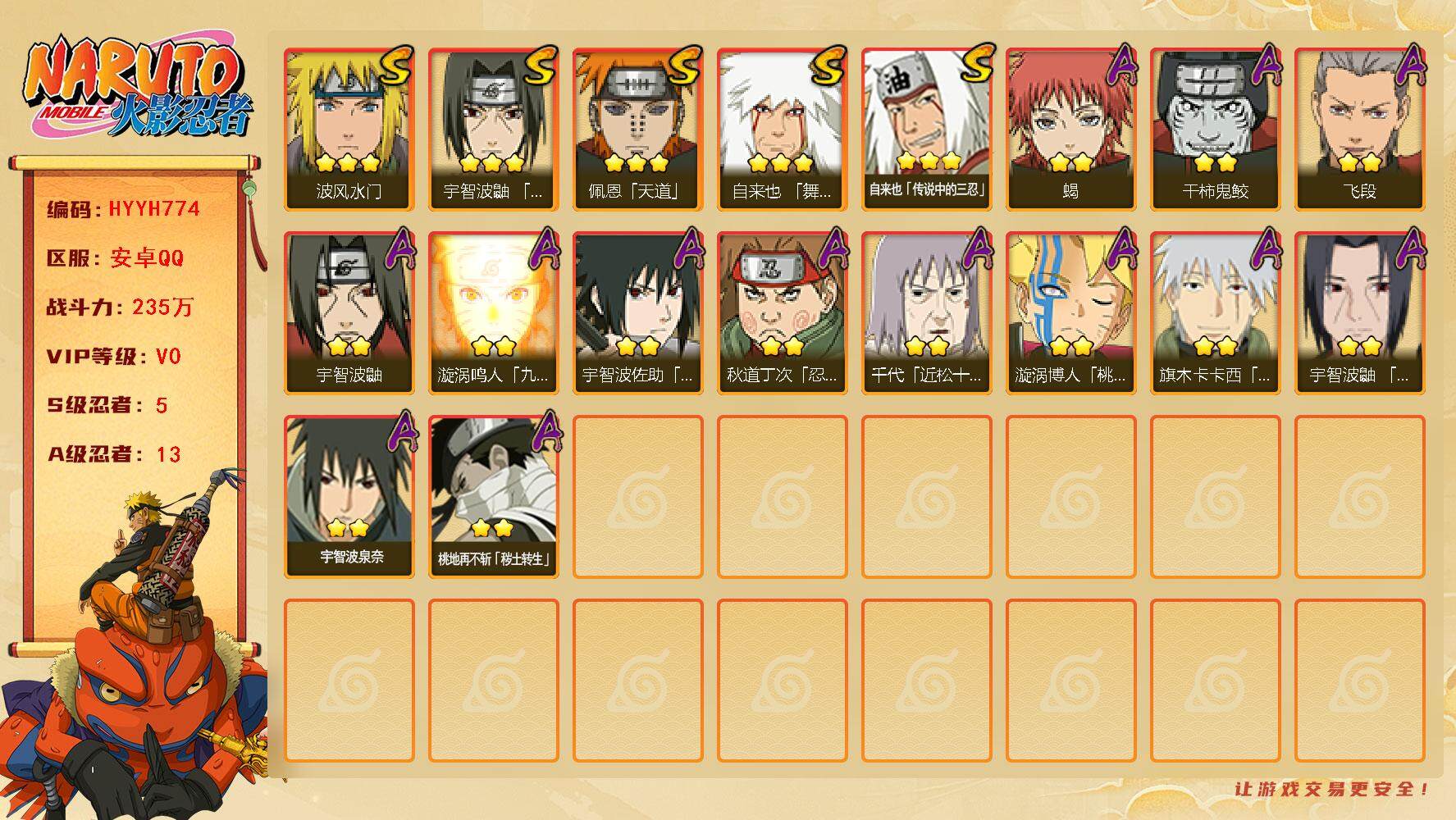Open the 旗木卡卡西 ninja card
This screenshot has width=1456, height=820.
pyautogui.click(x=1216, y=313)
